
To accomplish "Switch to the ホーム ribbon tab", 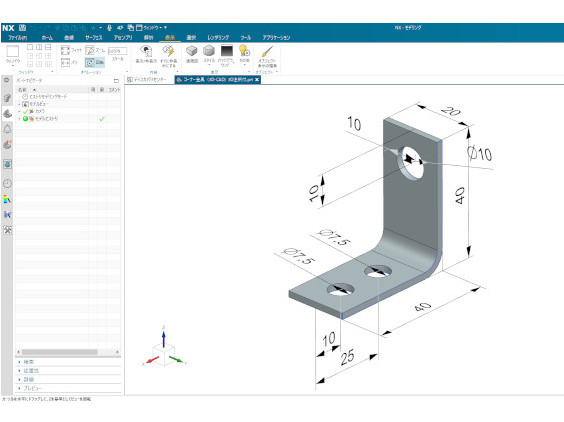I will [x=47, y=37].
